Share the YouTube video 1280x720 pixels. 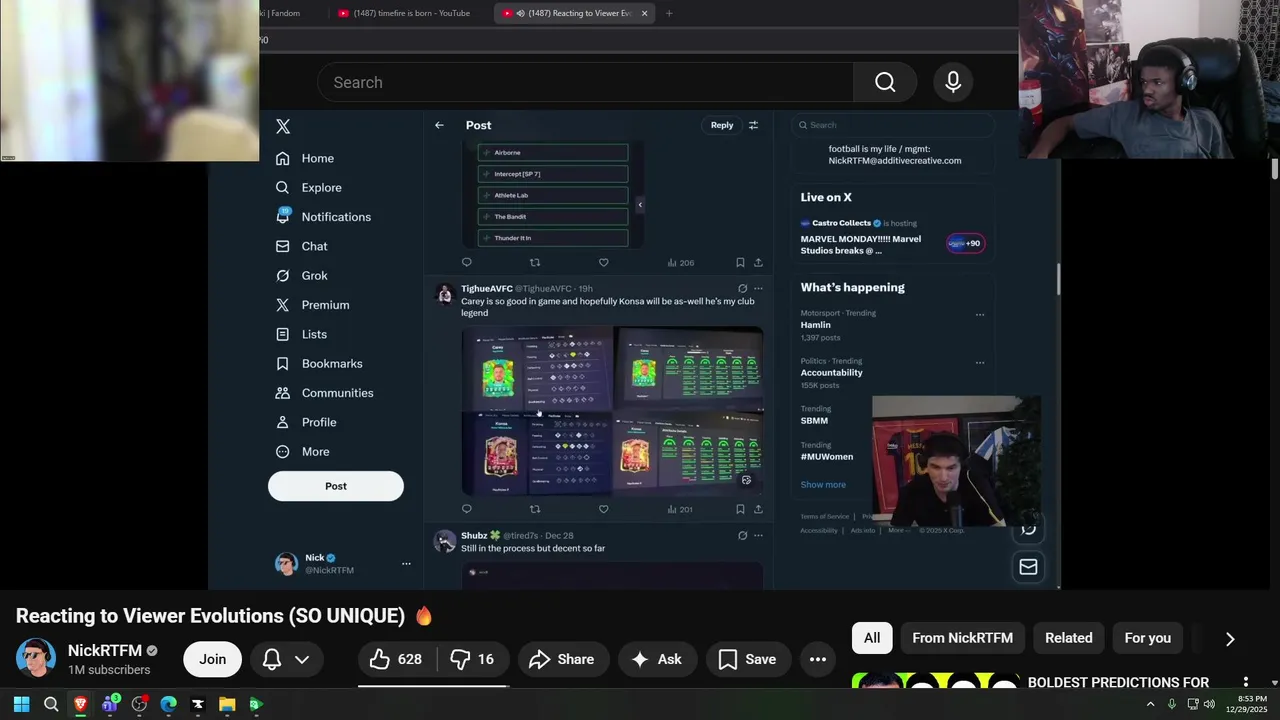(561, 659)
